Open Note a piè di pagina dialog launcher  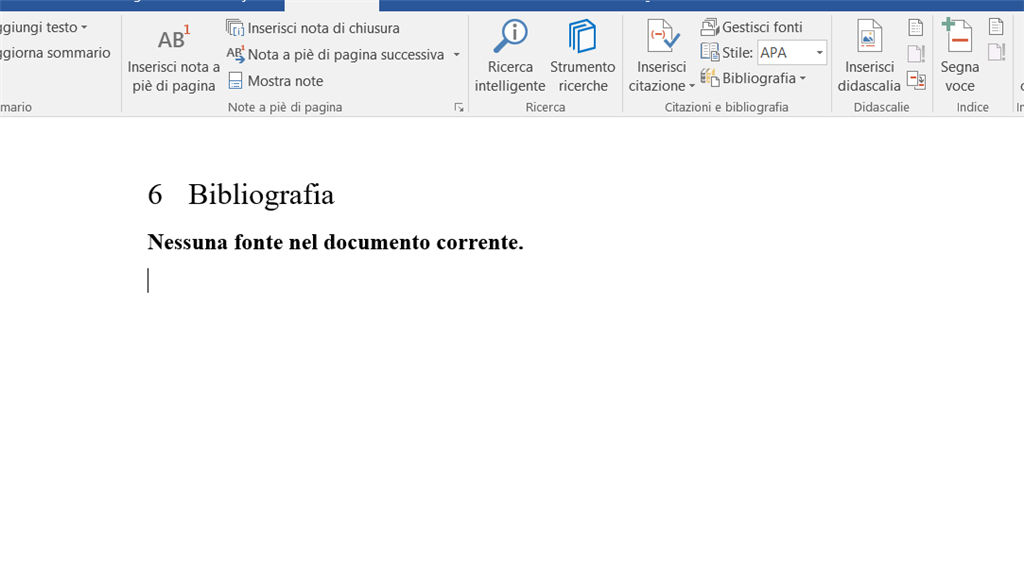click(459, 107)
